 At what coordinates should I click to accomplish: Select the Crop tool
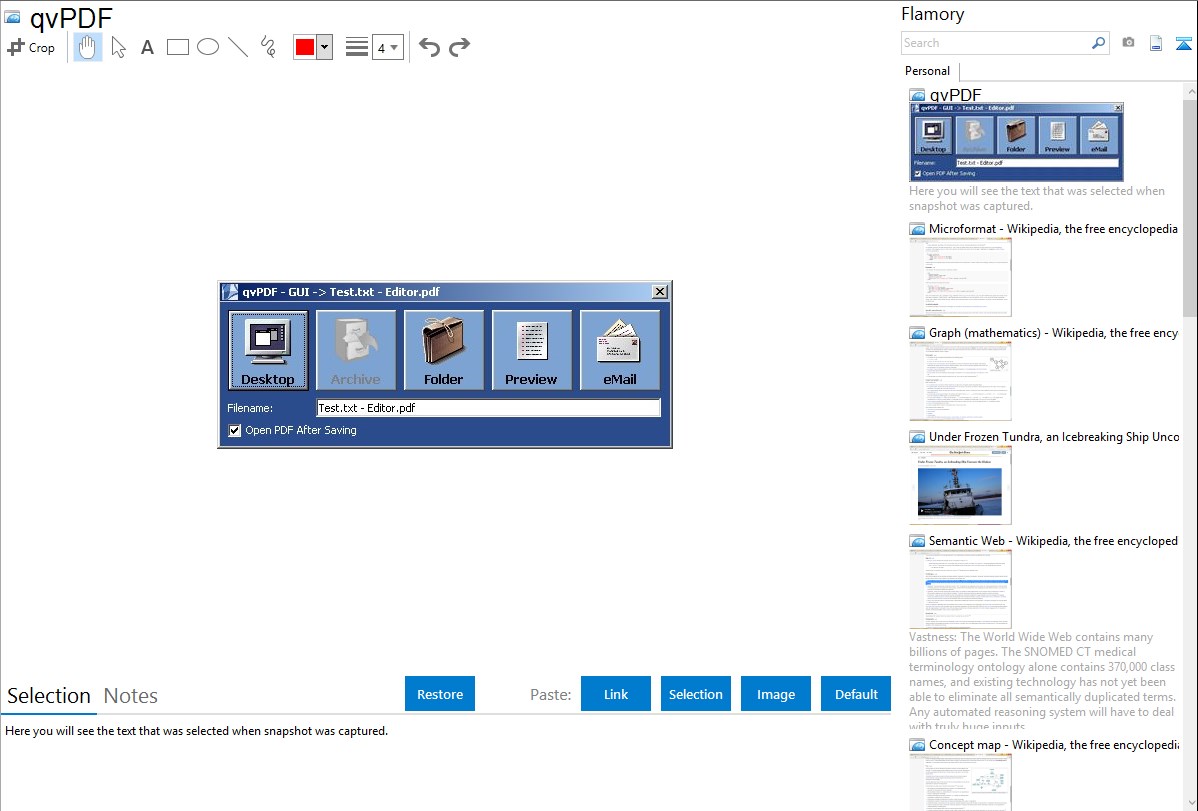pyautogui.click(x=31, y=47)
